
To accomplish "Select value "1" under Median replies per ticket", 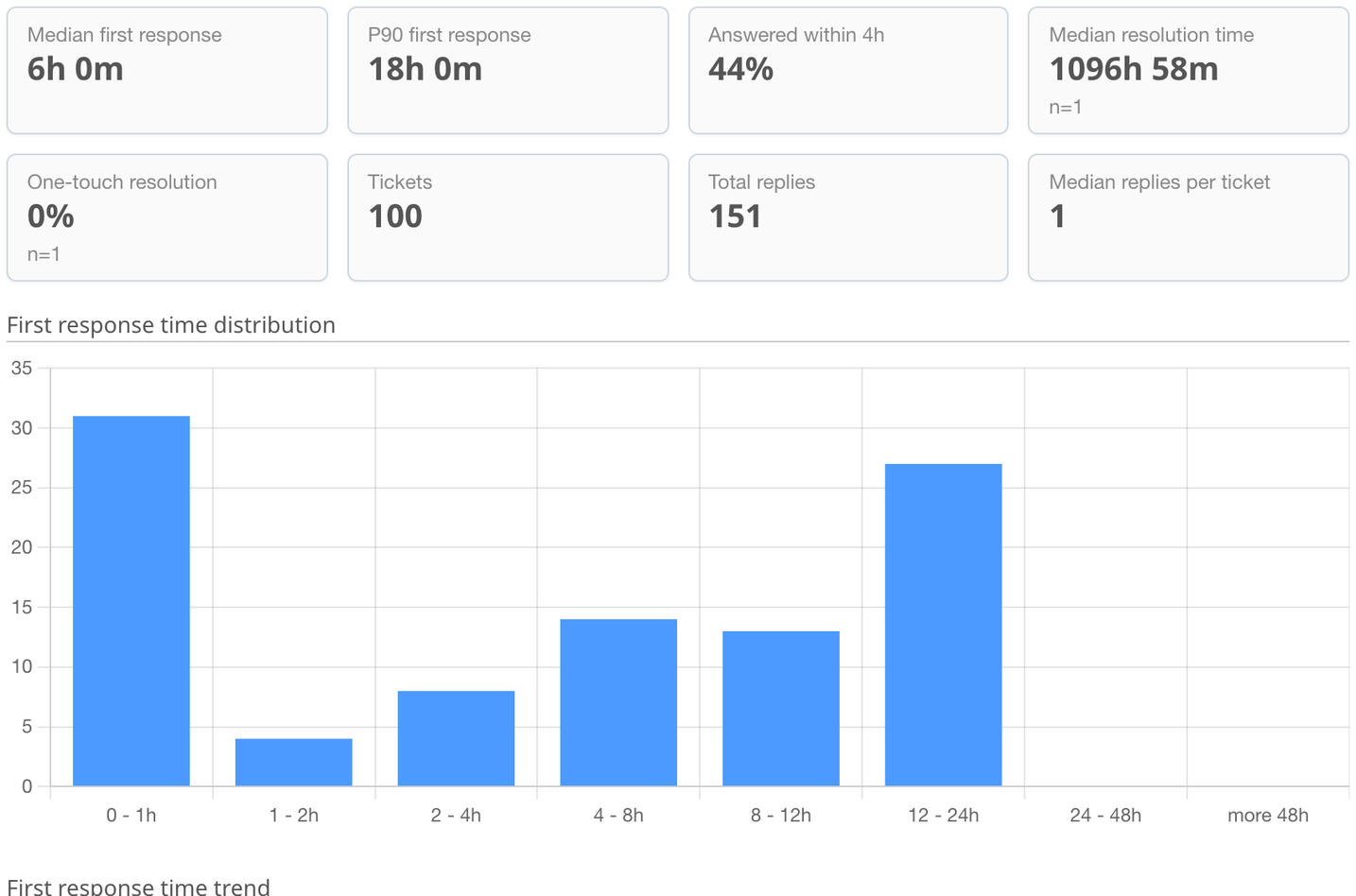I will 1057,216.
